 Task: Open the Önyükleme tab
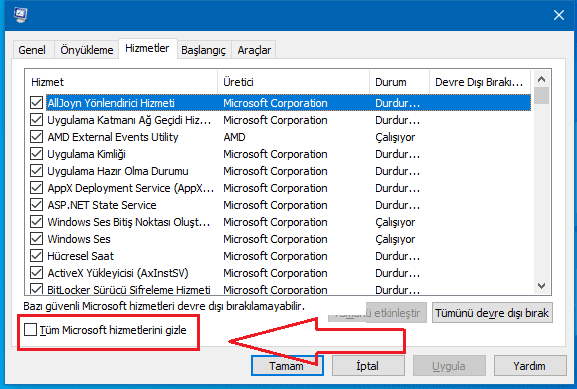(x=87, y=50)
